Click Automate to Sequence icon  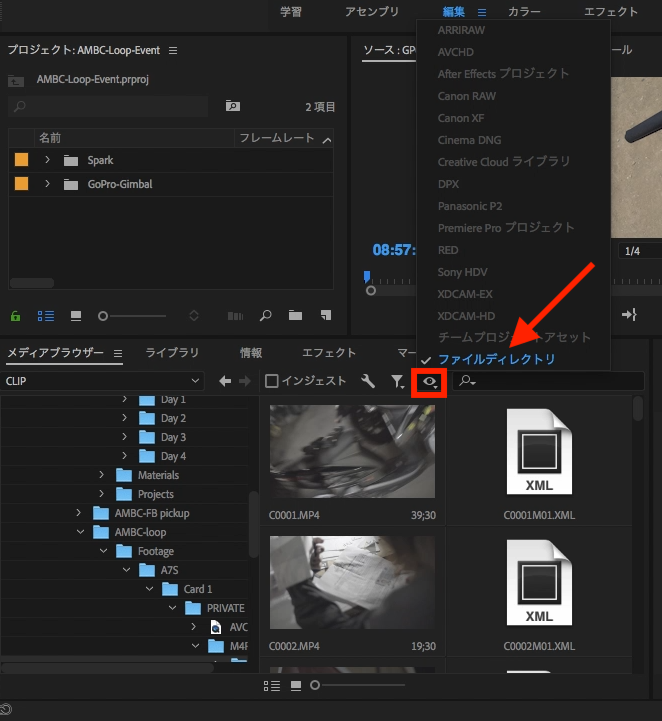coord(235,316)
